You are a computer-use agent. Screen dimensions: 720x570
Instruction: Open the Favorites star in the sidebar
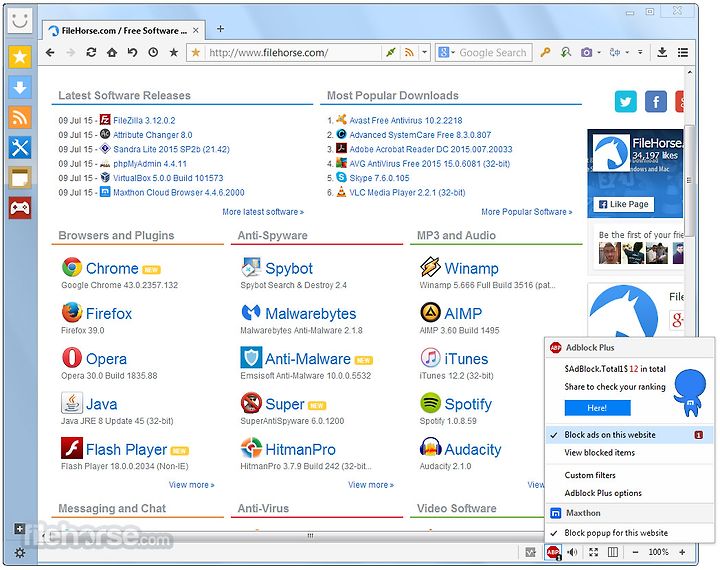pos(20,57)
